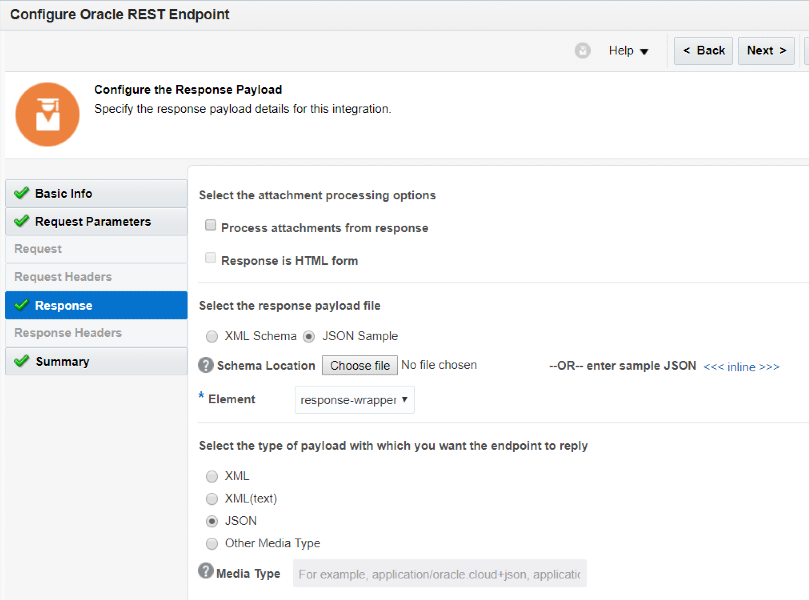Viewport: 809px width, 600px height.
Task: Select Other Media Type radio button
Action: pos(212,544)
